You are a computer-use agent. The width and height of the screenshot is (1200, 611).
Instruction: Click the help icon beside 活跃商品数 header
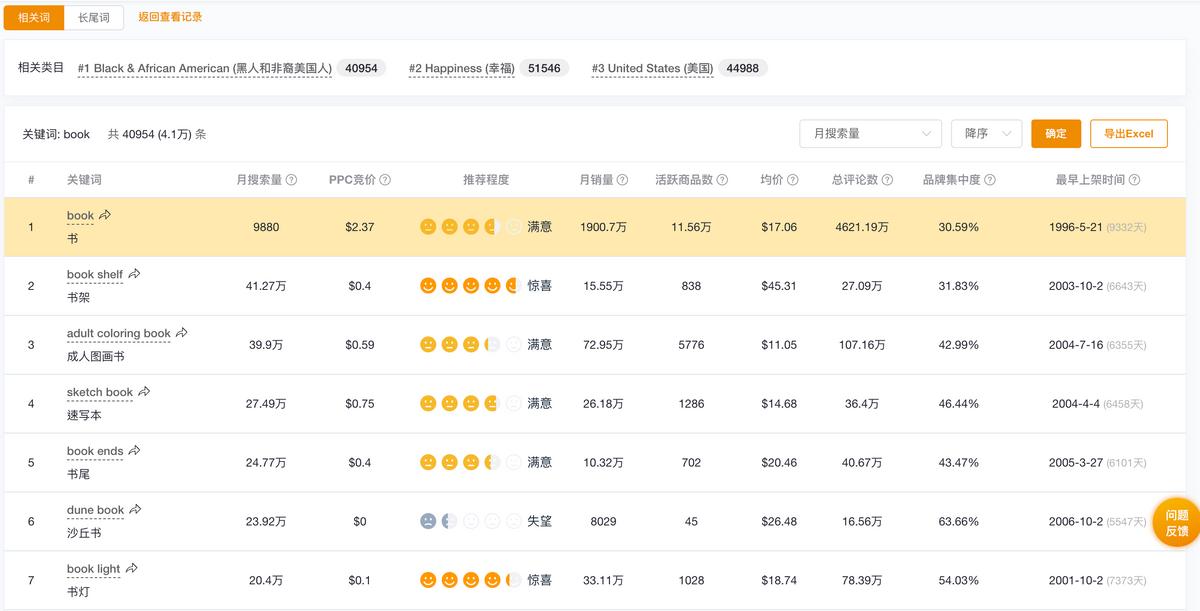pyautogui.click(x=723, y=180)
